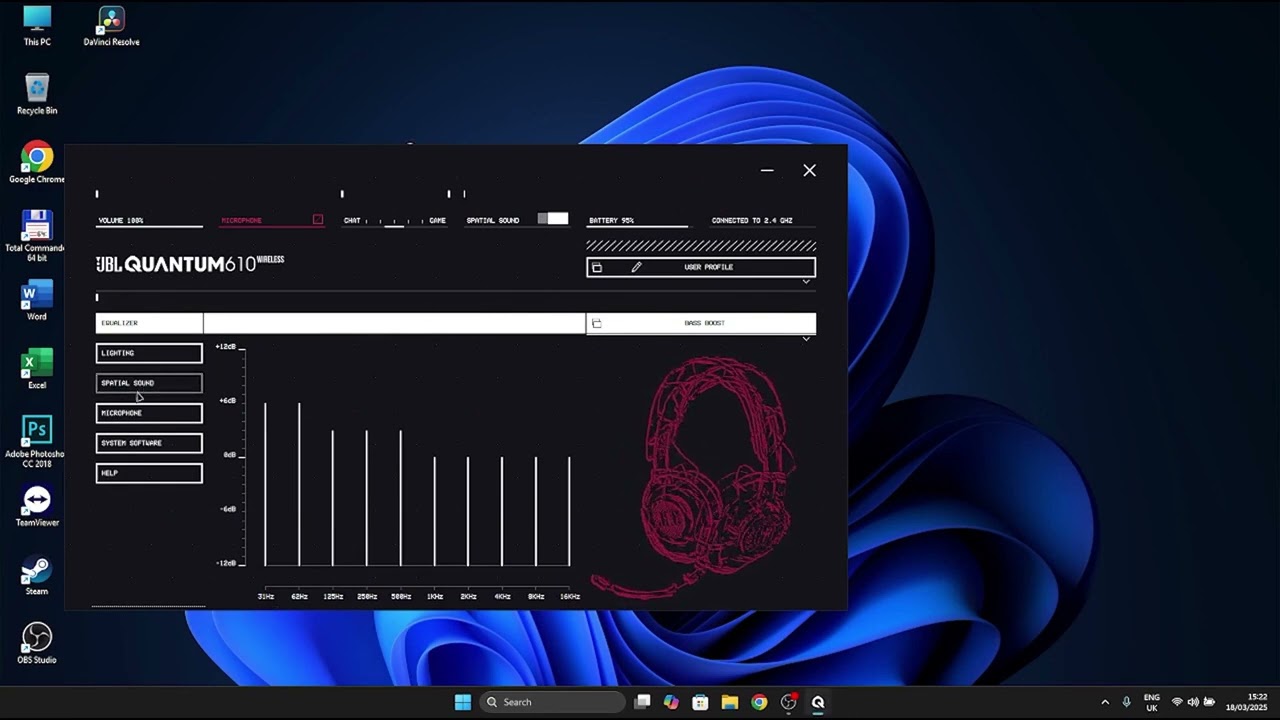1280x720 pixels.
Task: Click the 500Hz equalizer band bar
Action: (x=401, y=498)
